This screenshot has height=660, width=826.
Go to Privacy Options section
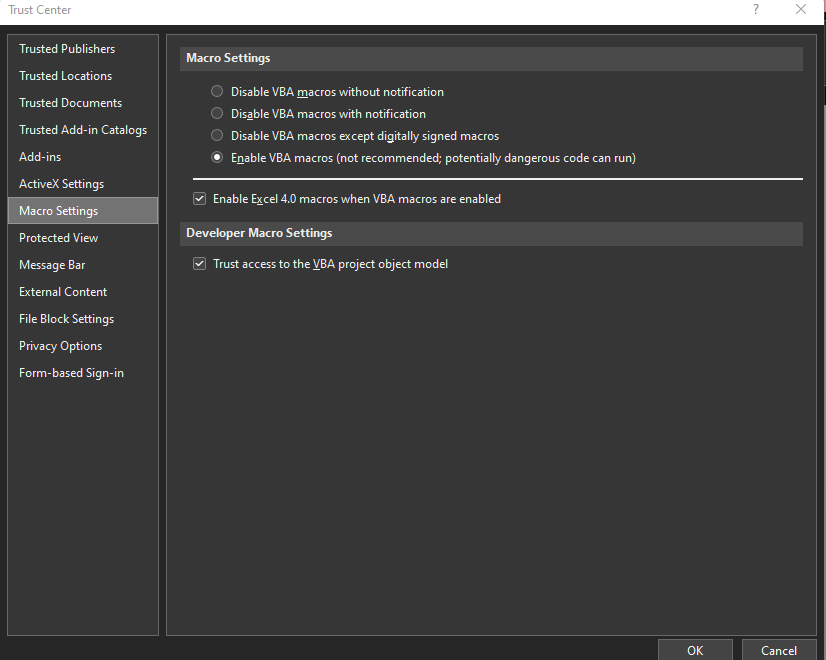[x=83, y=346]
